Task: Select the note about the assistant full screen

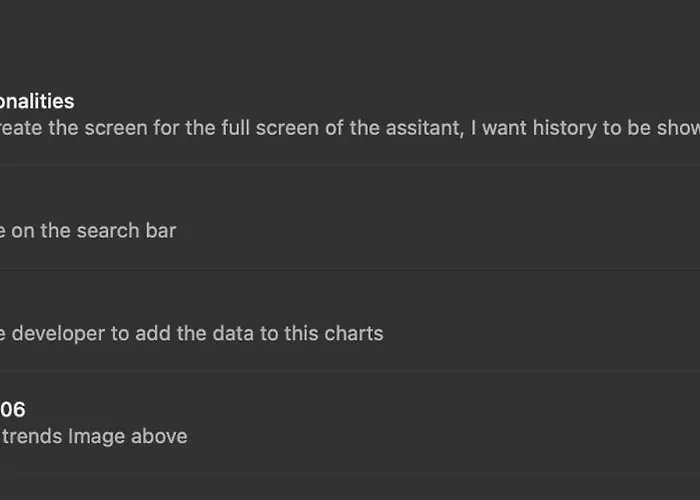Action: (x=350, y=115)
